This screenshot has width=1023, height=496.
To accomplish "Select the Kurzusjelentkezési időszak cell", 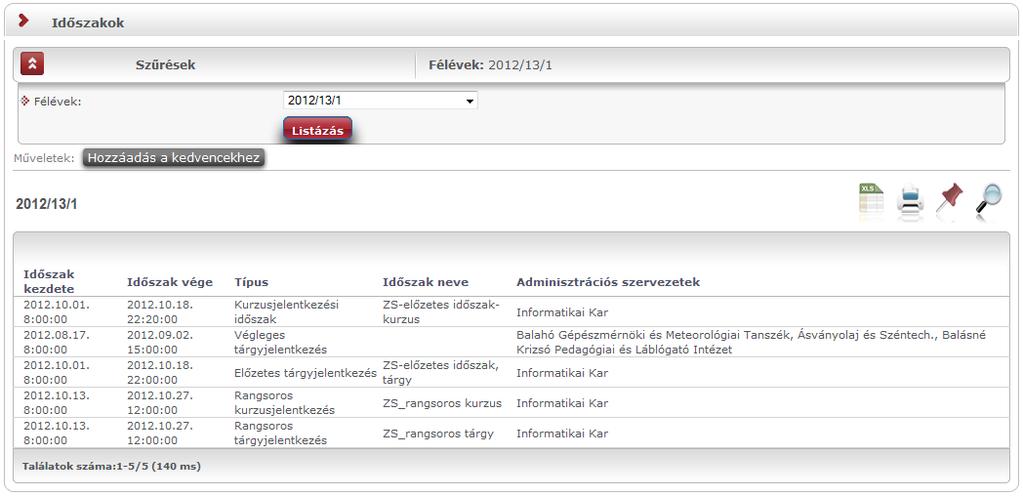I will coord(286,312).
